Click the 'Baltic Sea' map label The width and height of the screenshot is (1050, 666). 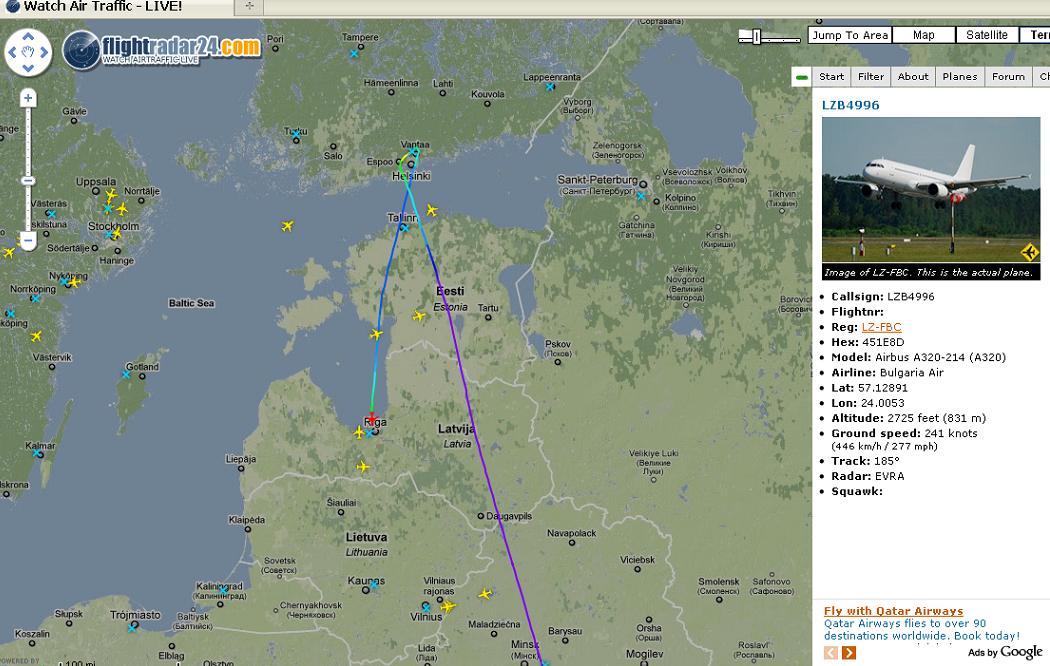192,303
